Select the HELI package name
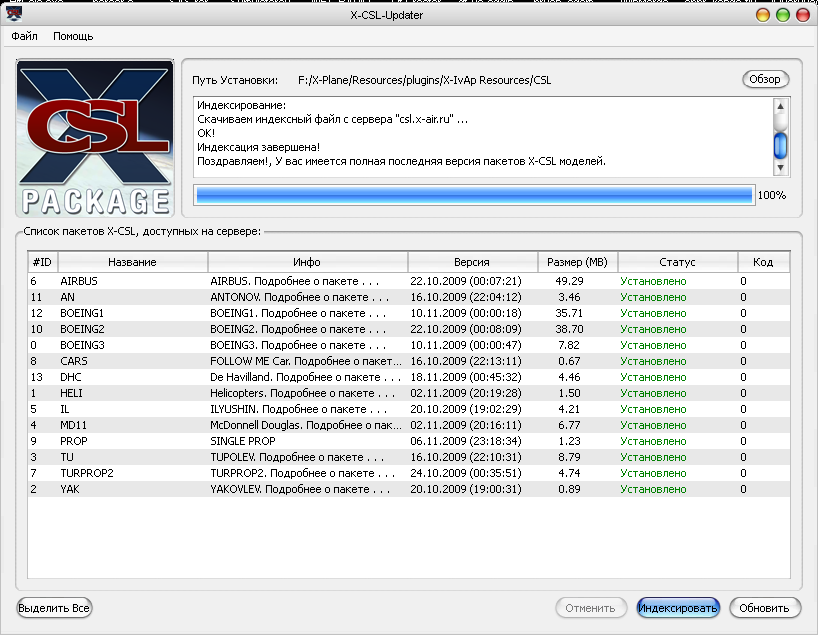The width and height of the screenshot is (818, 635). pos(71,393)
